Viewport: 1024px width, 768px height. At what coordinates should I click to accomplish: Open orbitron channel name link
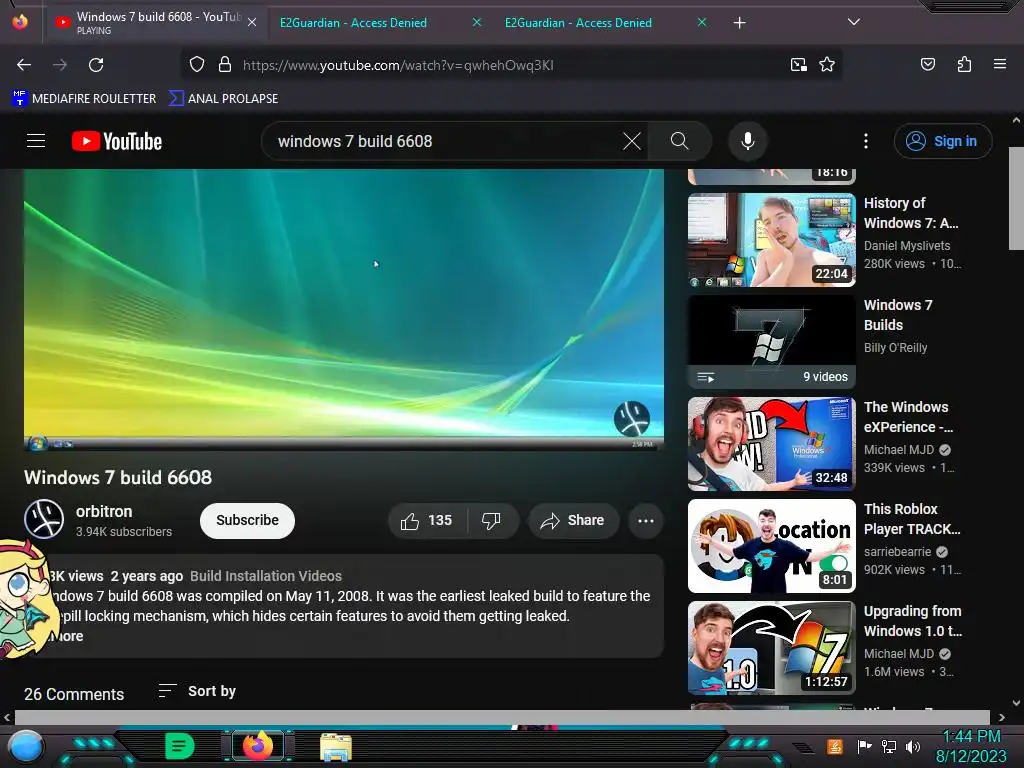point(104,511)
